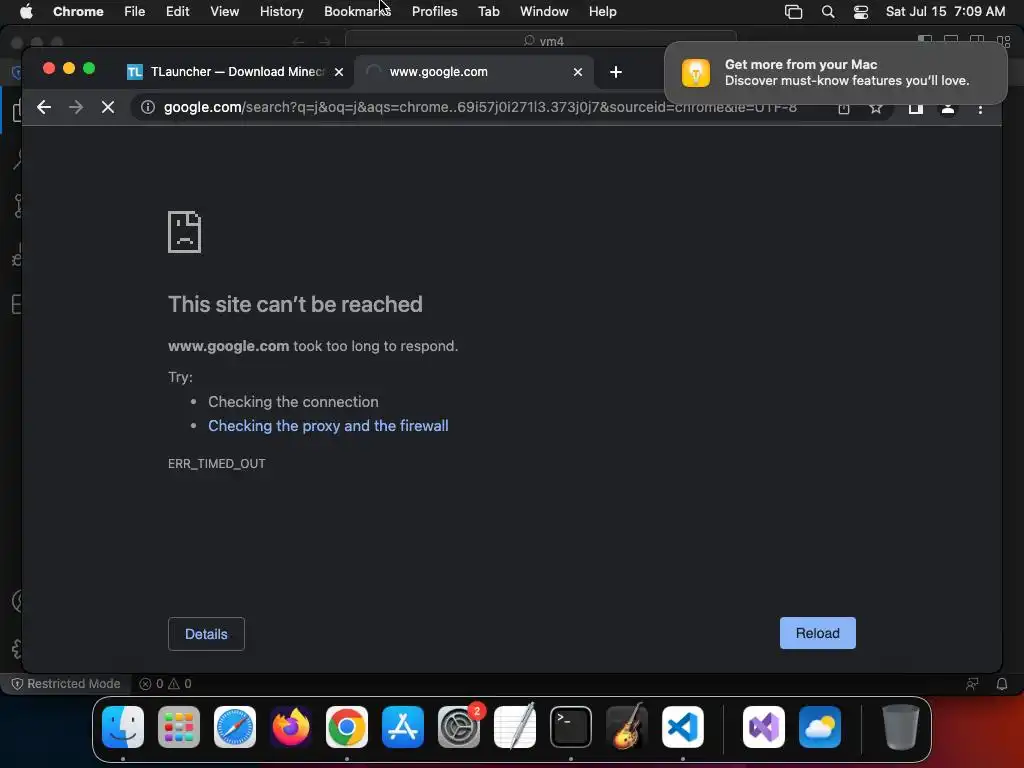The width and height of the screenshot is (1024, 768).
Task: Open the Chrome menu in menu bar
Action: click(x=78, y=12)
